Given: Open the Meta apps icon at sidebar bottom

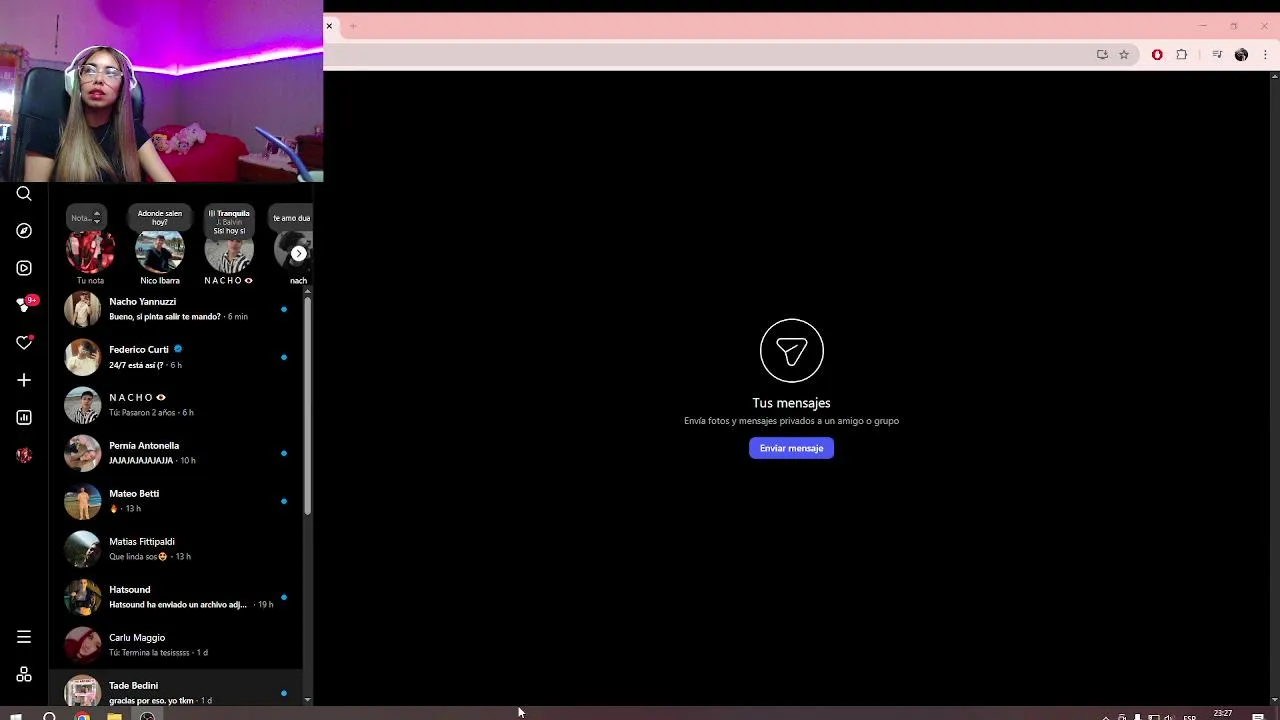Looking at the screenshot, I should [x=24, y=675].
